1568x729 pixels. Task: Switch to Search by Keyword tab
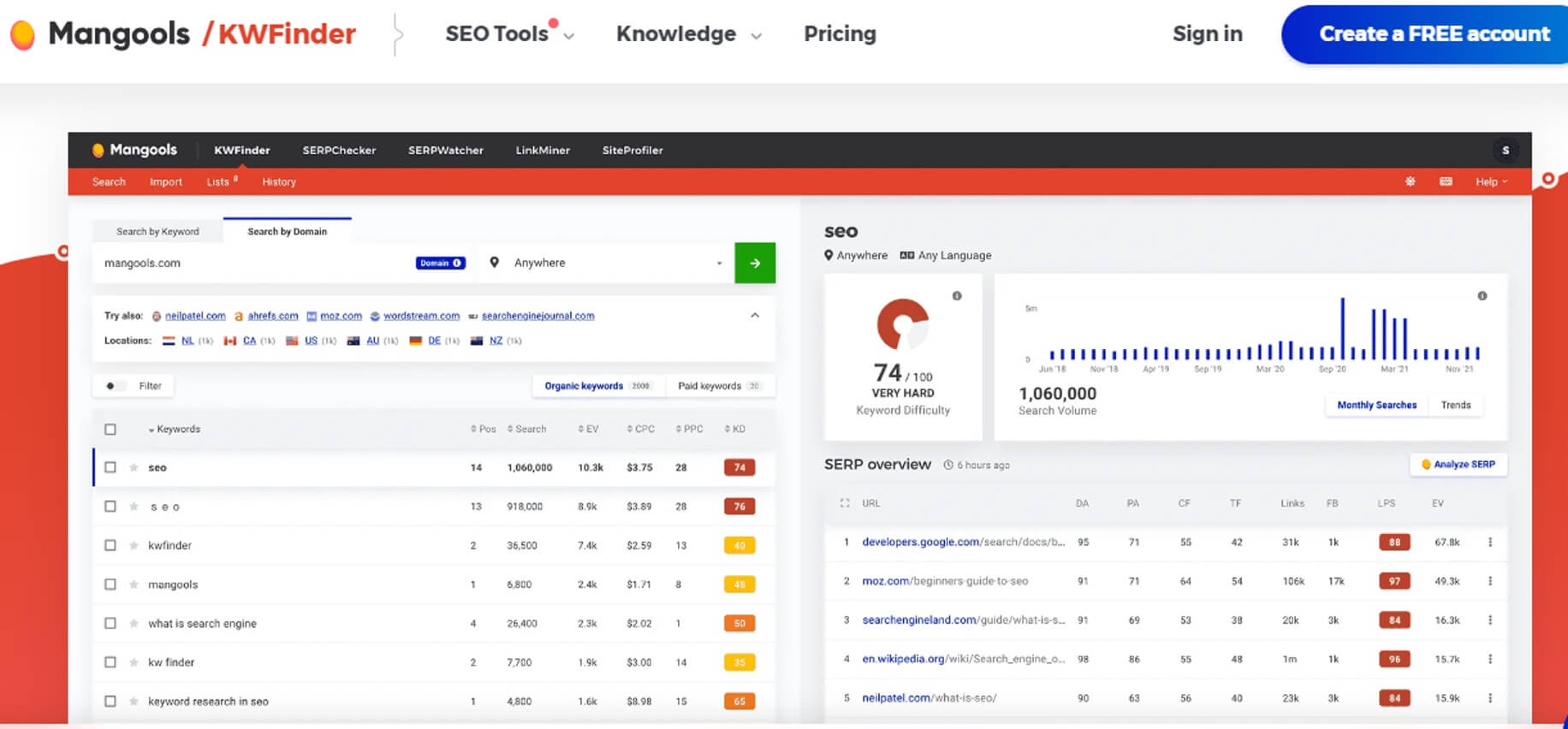click(x=157, y=231)
